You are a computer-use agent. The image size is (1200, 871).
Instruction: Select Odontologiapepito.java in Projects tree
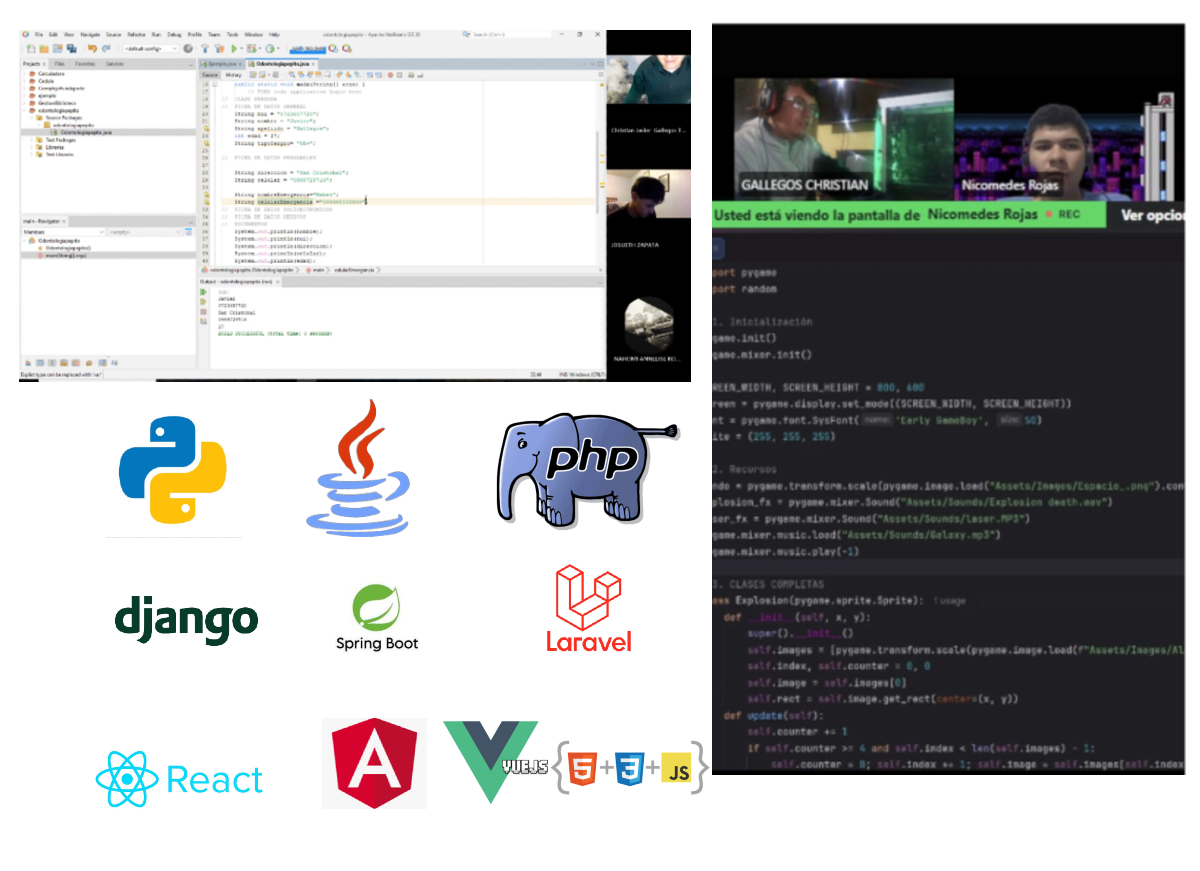[x=85, y=132]
